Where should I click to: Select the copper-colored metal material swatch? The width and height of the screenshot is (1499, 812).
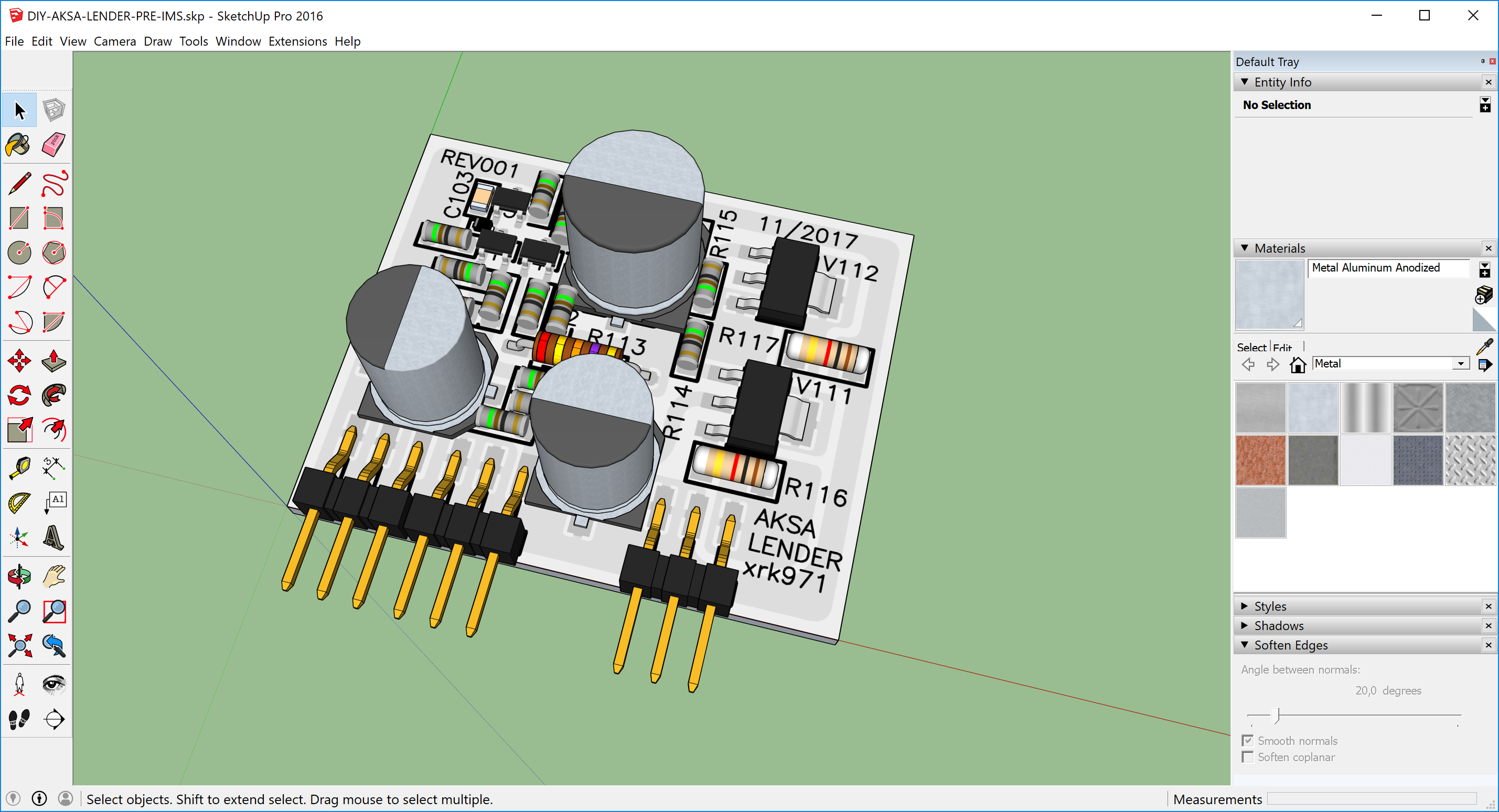point(1260,460)
